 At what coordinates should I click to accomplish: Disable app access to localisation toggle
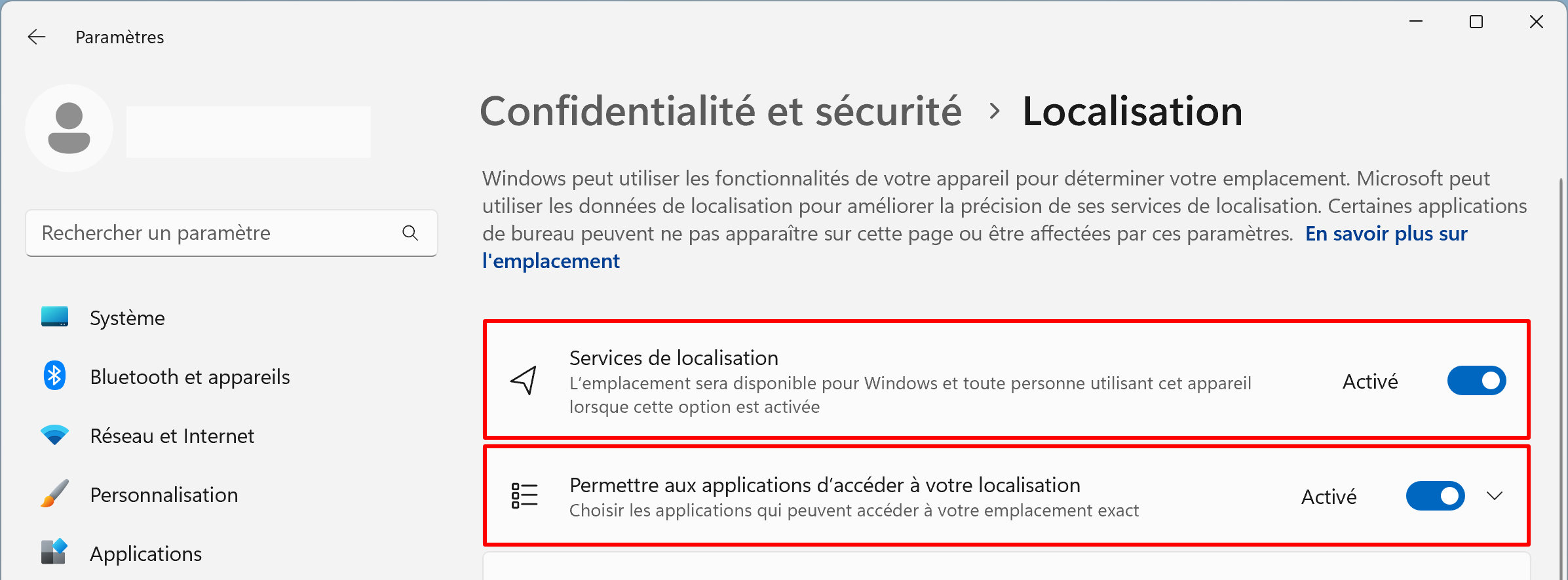click(x=1435, y=496)
